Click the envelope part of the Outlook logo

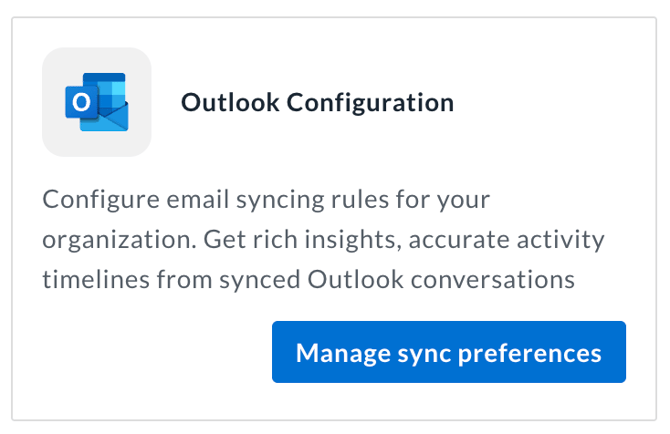107,119
